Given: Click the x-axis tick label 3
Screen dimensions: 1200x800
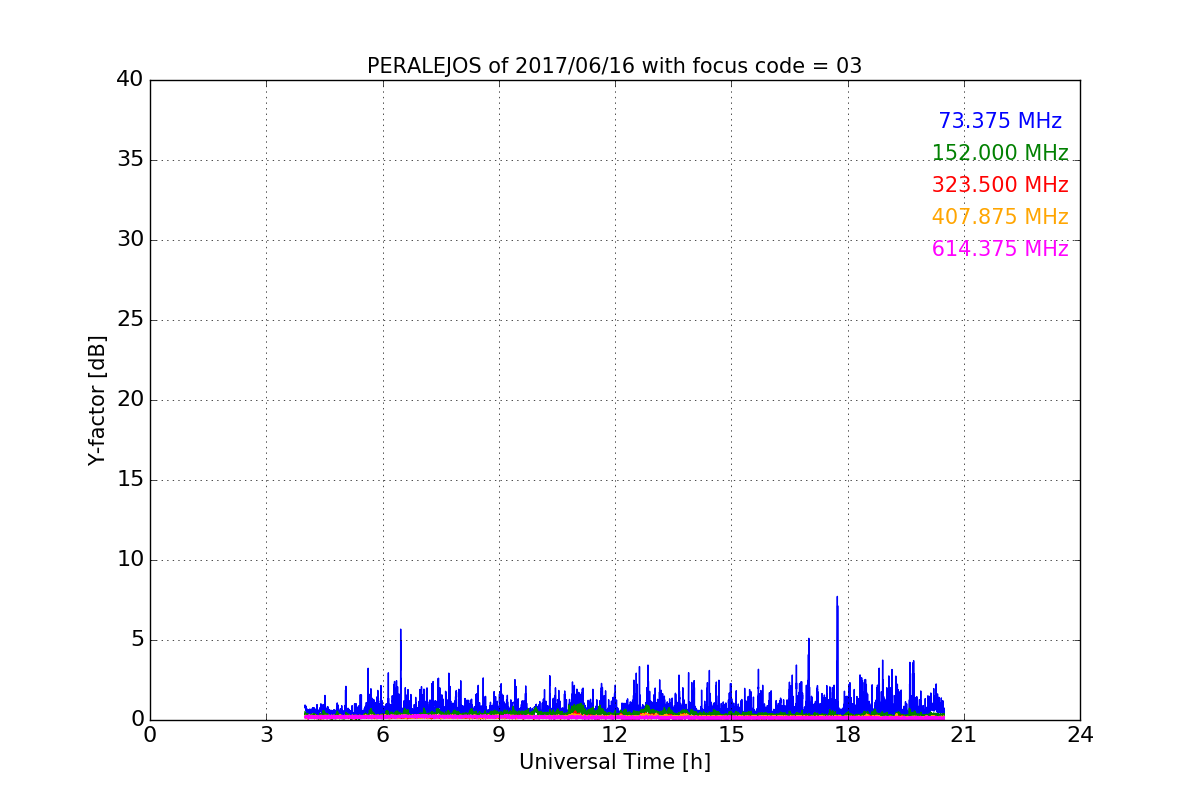Looking at the screenshot, I should [x=266, y=735].
